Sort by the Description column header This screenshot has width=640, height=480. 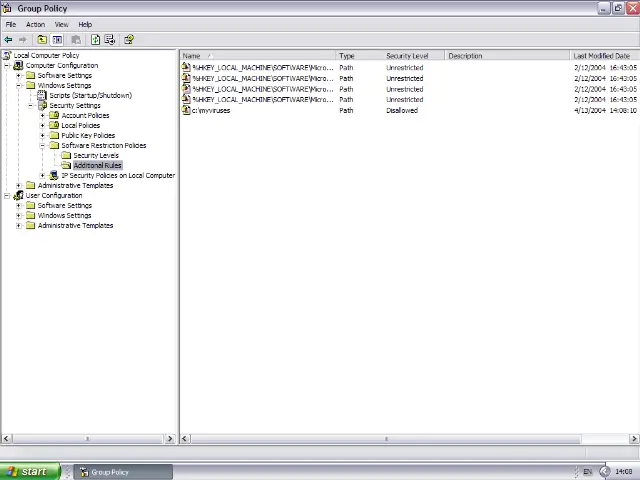point(507,56)
